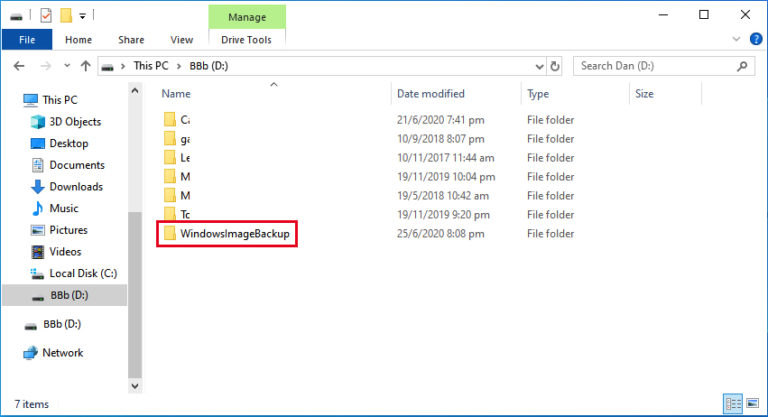Image resolution: width=768 pixels, height=417 pixels.
Task: Select the folder dated 10/11/2017 11:44 am
Action: coord(177,158)
